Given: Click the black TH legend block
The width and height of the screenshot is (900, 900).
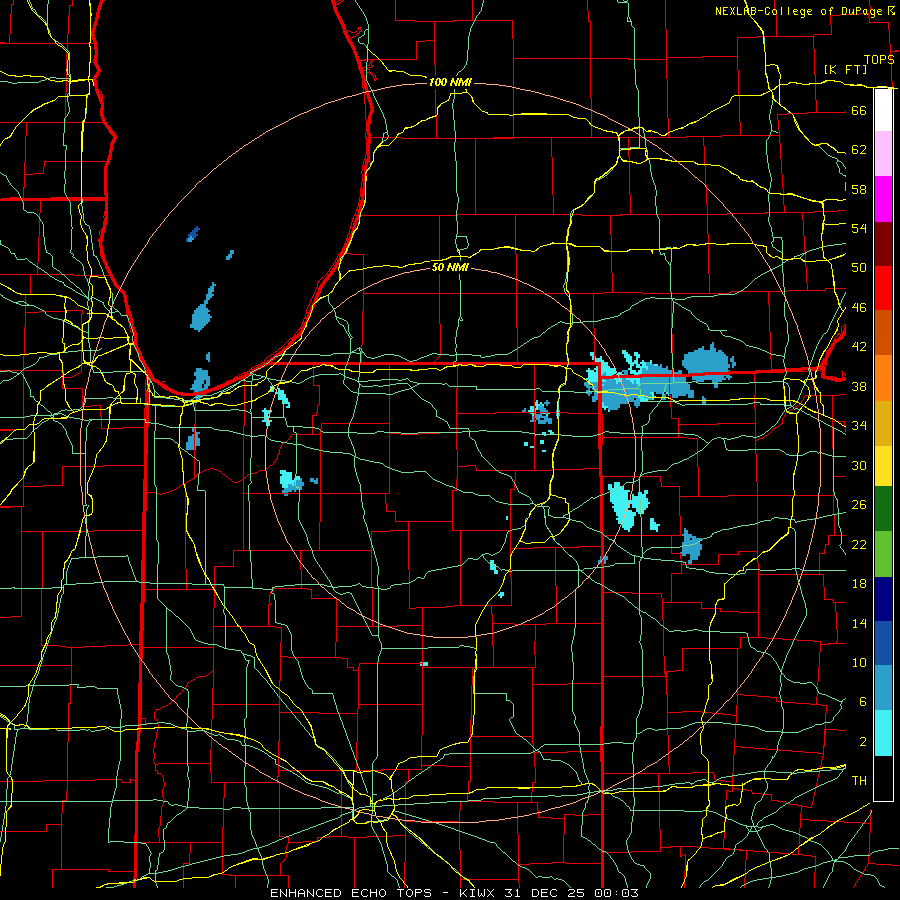Looking at the screenshot, I should point(883,778).
